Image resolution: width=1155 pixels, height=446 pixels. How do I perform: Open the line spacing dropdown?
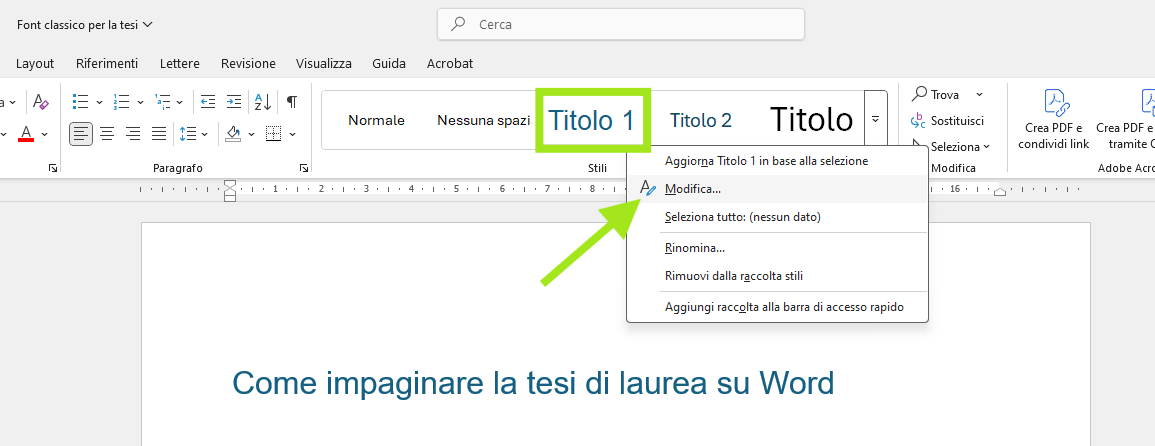pyautogui.click(x=193, y=133)
